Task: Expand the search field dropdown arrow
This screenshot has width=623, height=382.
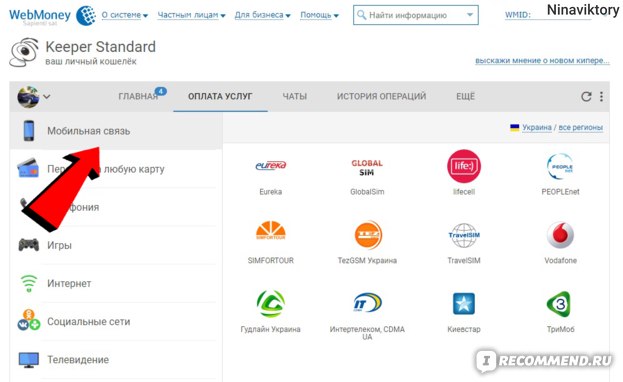Action: tap(470, 15)
